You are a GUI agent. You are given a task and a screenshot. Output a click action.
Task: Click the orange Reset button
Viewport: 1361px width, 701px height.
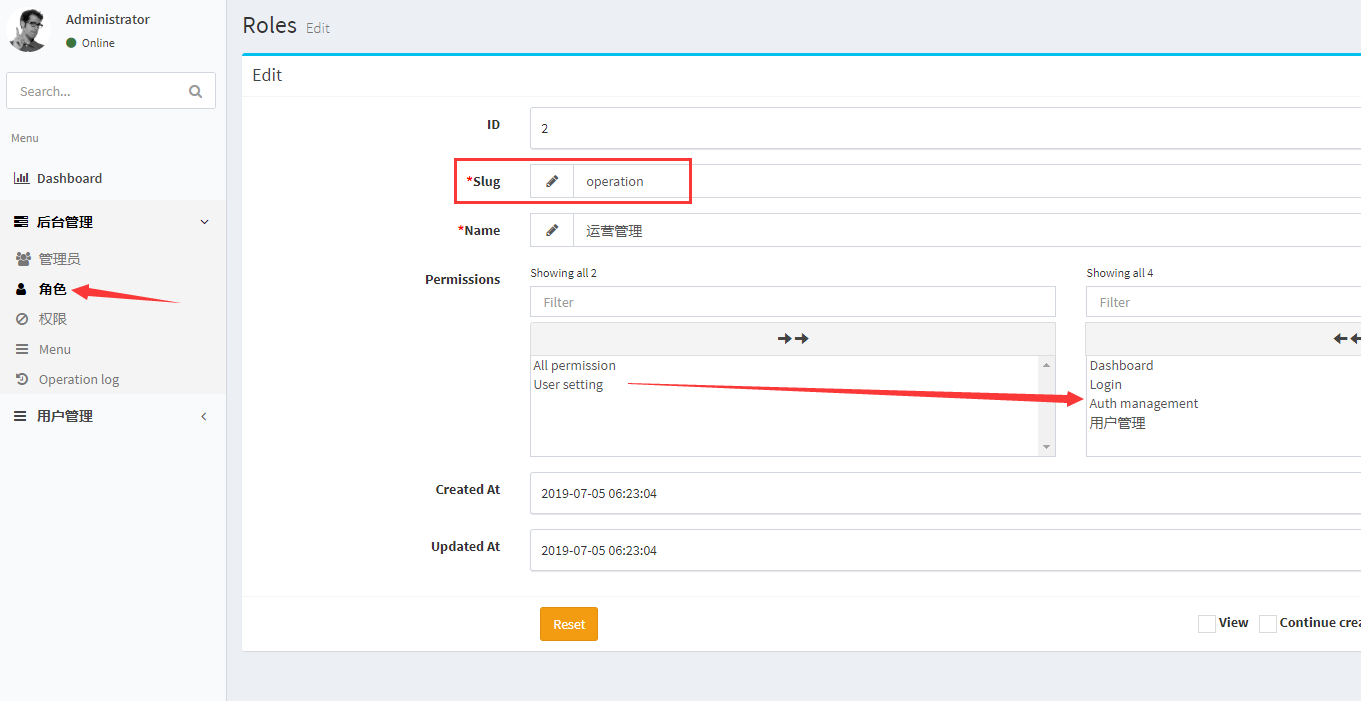click(x=569, y=624)
